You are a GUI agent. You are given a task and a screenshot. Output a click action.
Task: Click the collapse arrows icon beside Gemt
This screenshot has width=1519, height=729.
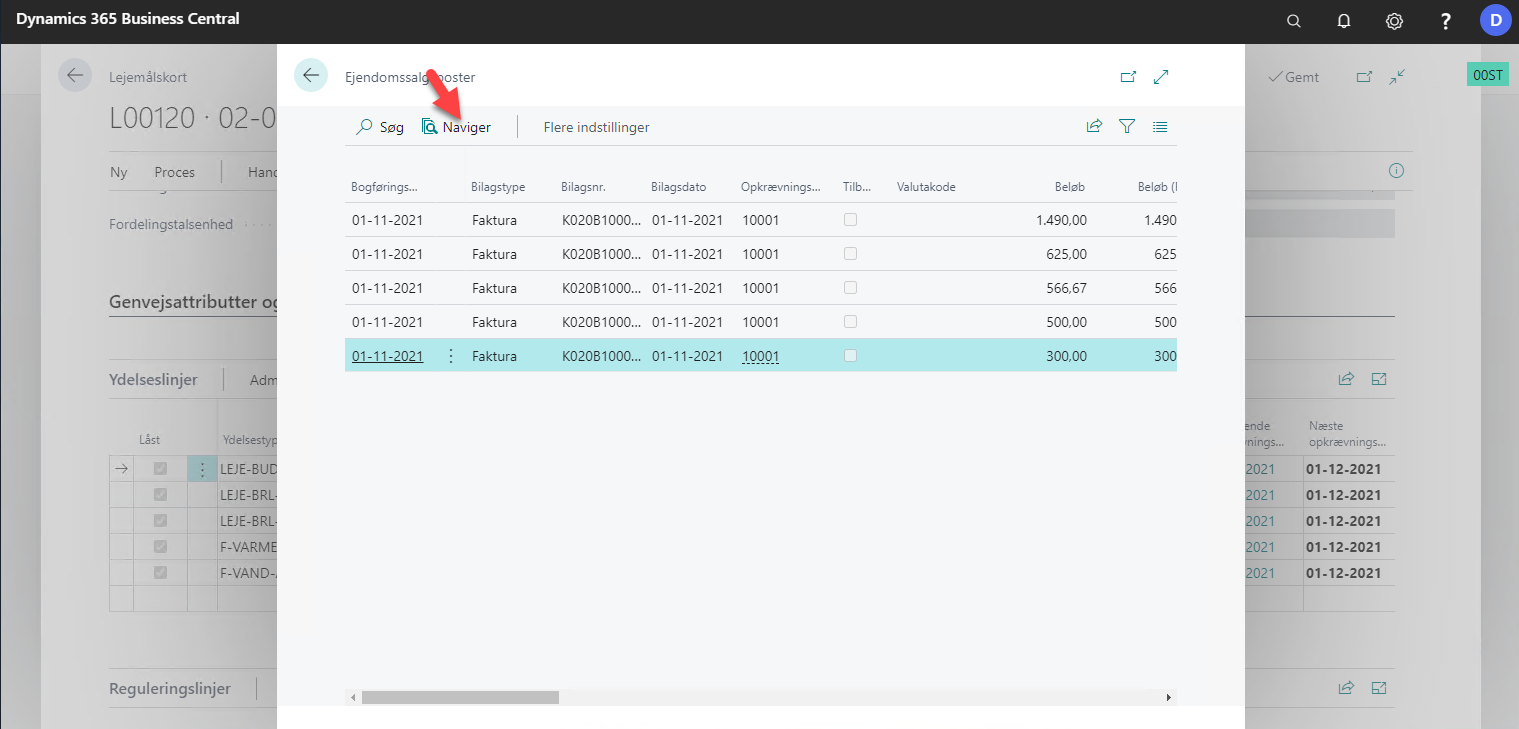point(1397,77)
